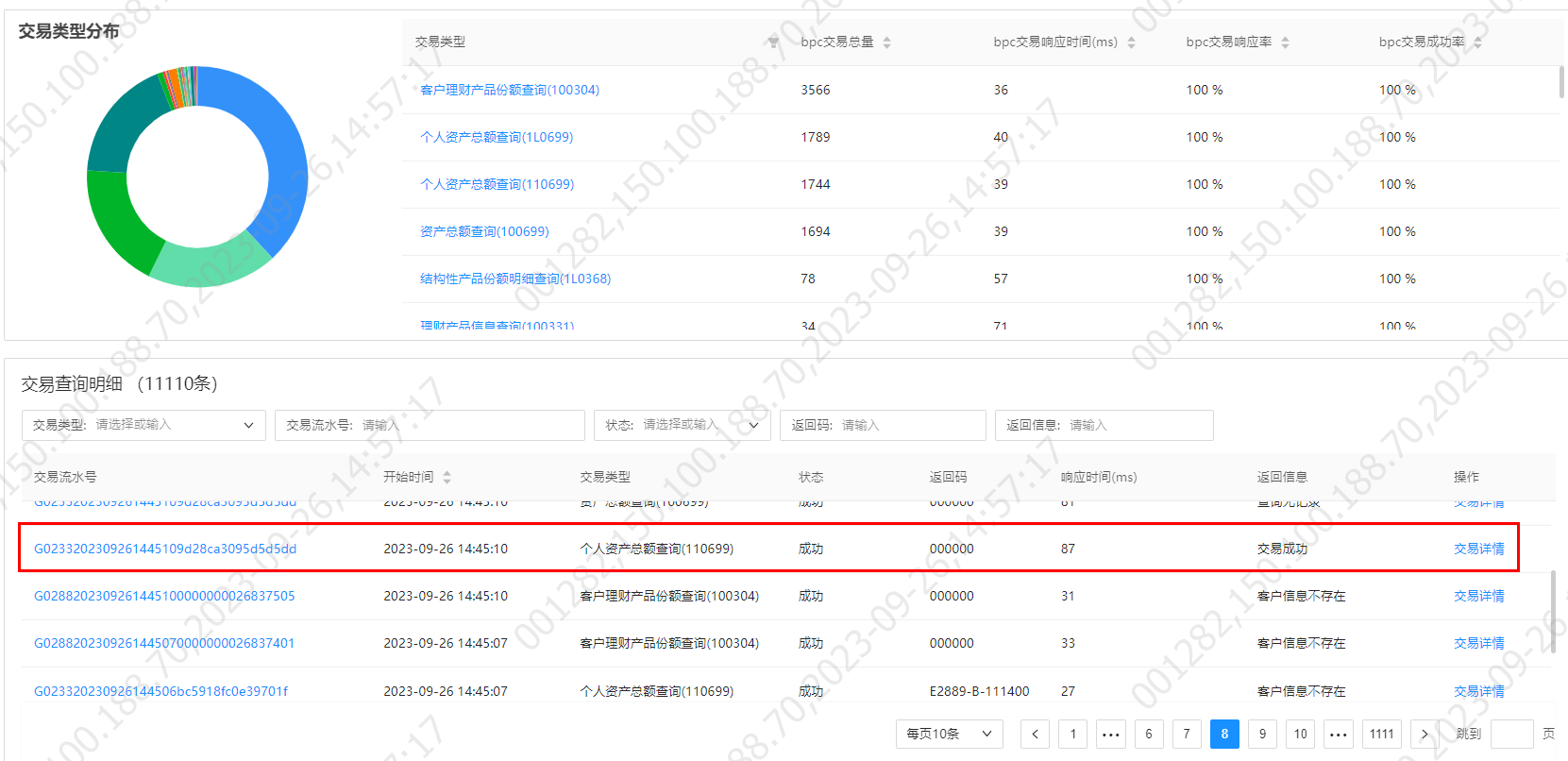Open serial G028820230926144507000000026837401 link

164,643
